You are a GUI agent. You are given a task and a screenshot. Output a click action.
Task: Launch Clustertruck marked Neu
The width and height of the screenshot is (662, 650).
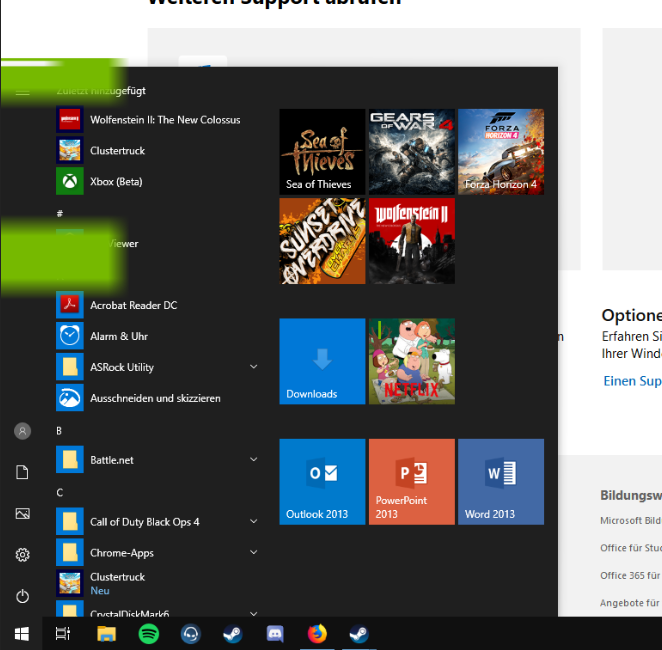[x=156, y=583]
